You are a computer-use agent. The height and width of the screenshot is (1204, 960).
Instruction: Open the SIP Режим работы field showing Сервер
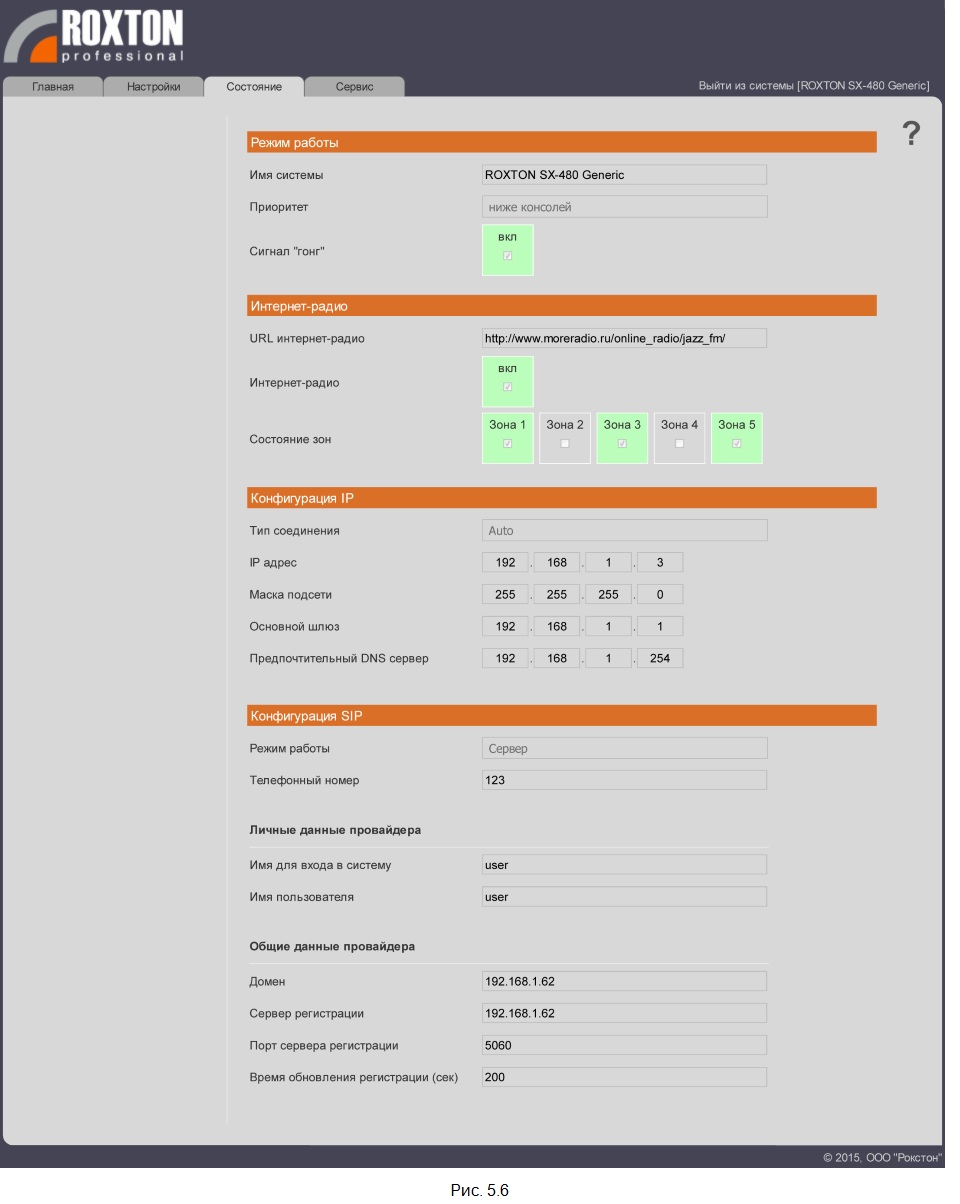click(624, 748)
